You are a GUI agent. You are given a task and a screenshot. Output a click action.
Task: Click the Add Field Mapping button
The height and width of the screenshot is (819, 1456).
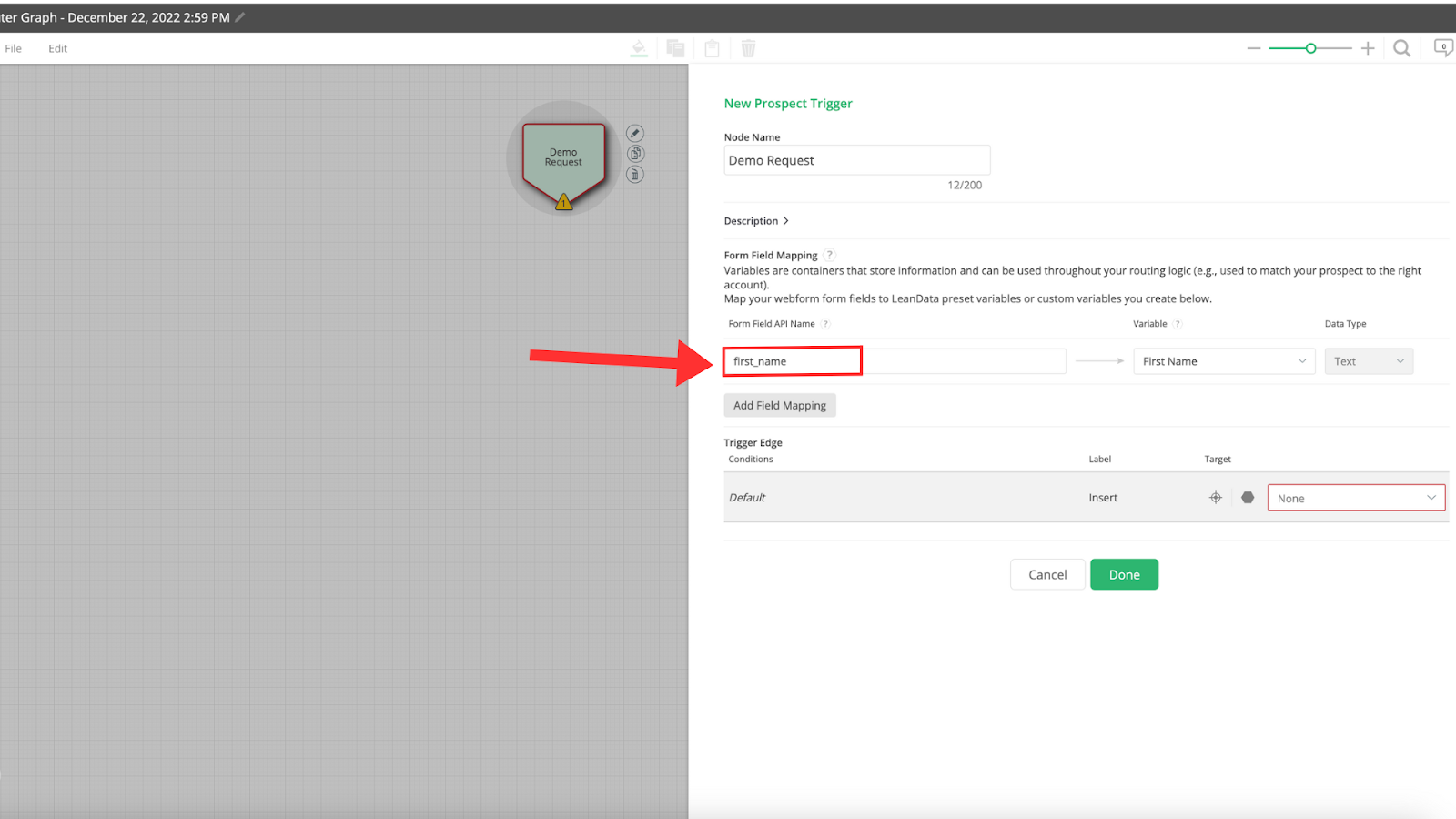point(780,406)
